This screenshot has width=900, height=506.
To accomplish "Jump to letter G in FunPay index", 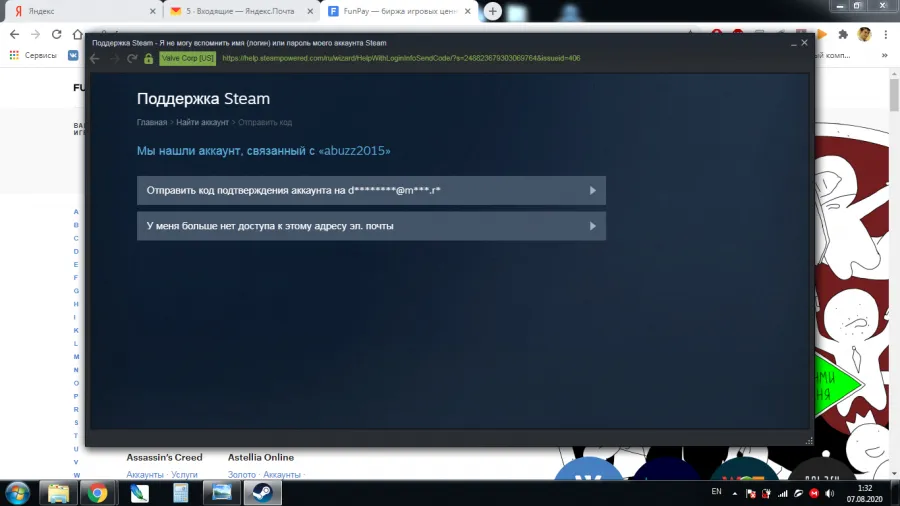I will [76, 291].
